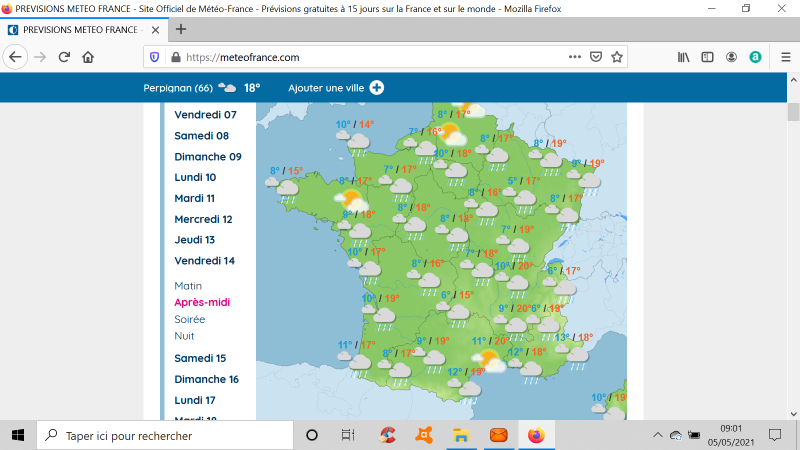Reload the Météo-France page

[64, 57]
